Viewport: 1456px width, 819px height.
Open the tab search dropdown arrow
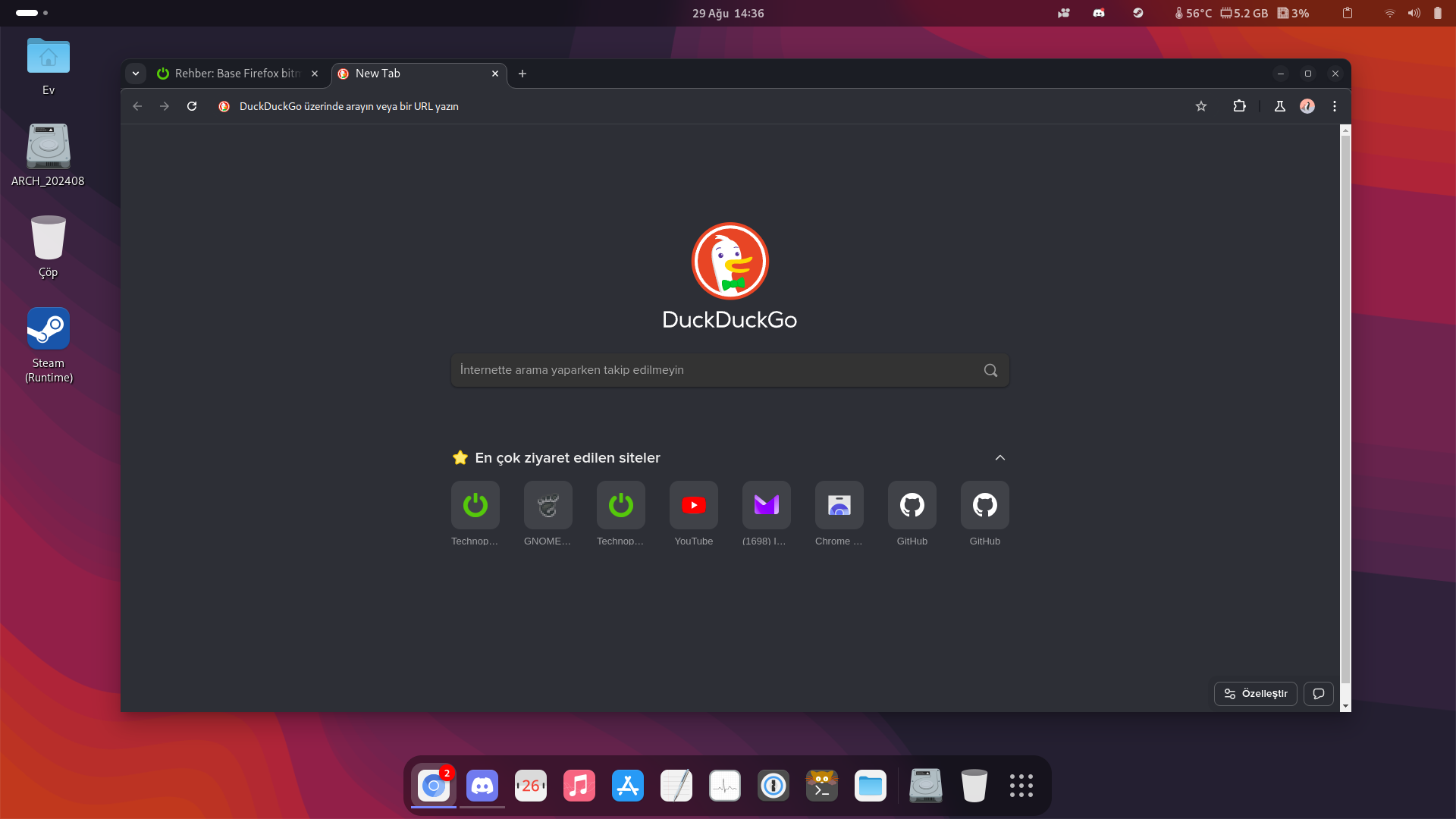pos(136,74)
